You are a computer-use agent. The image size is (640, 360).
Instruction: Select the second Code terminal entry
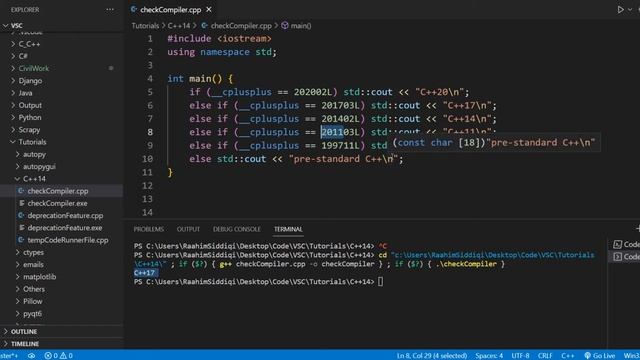coord(626,256)
